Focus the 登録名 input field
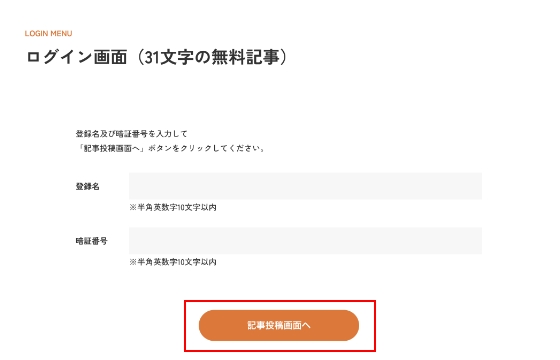The height and width of the screenshot is (360, 560). point(305,186)
